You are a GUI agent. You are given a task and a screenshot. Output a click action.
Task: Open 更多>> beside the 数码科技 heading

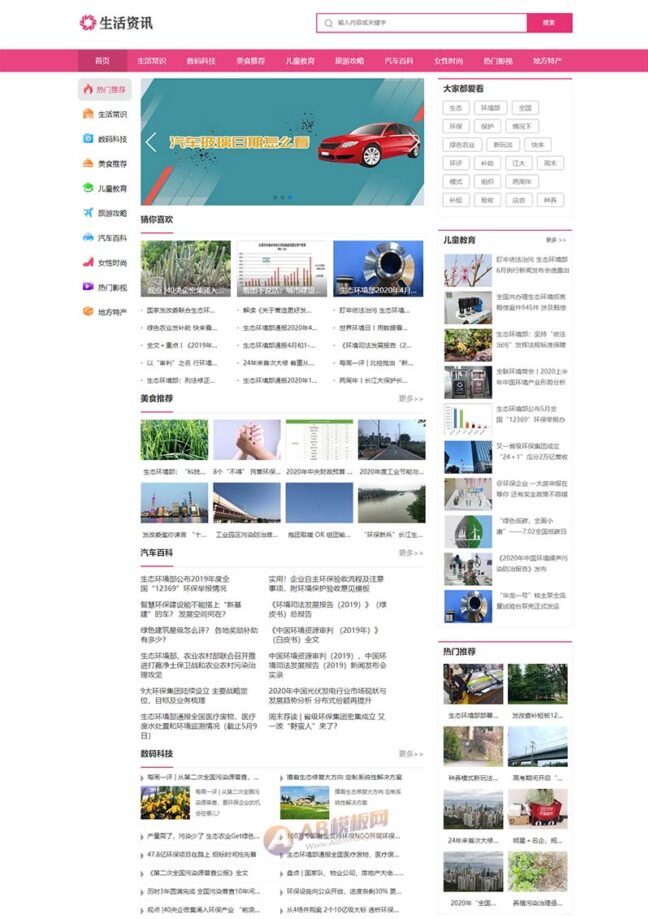pos(411,754)
